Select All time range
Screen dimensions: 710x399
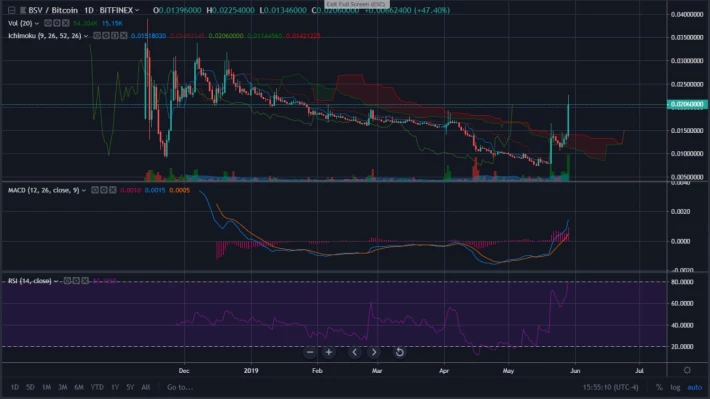145,387
